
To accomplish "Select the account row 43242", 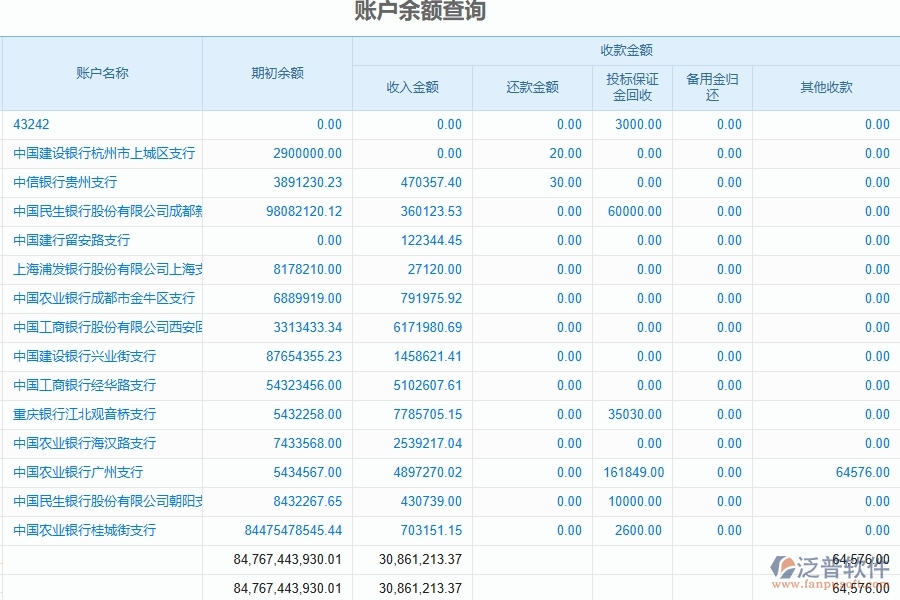I will point(30,124).
